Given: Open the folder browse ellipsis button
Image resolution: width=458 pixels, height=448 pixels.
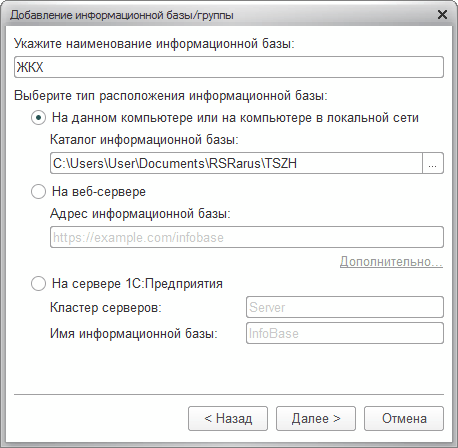Looking at the screenshot, I should coord(433,163).
